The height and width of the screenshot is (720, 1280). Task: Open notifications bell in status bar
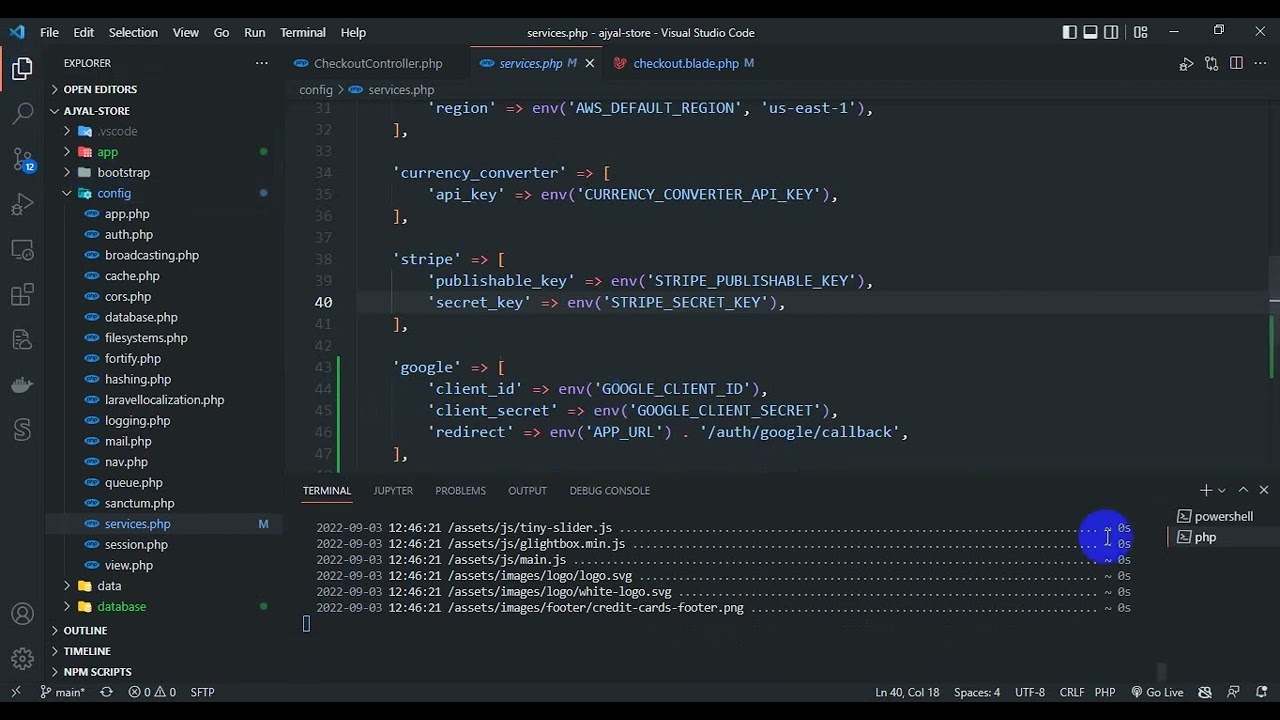point(1261,692)
